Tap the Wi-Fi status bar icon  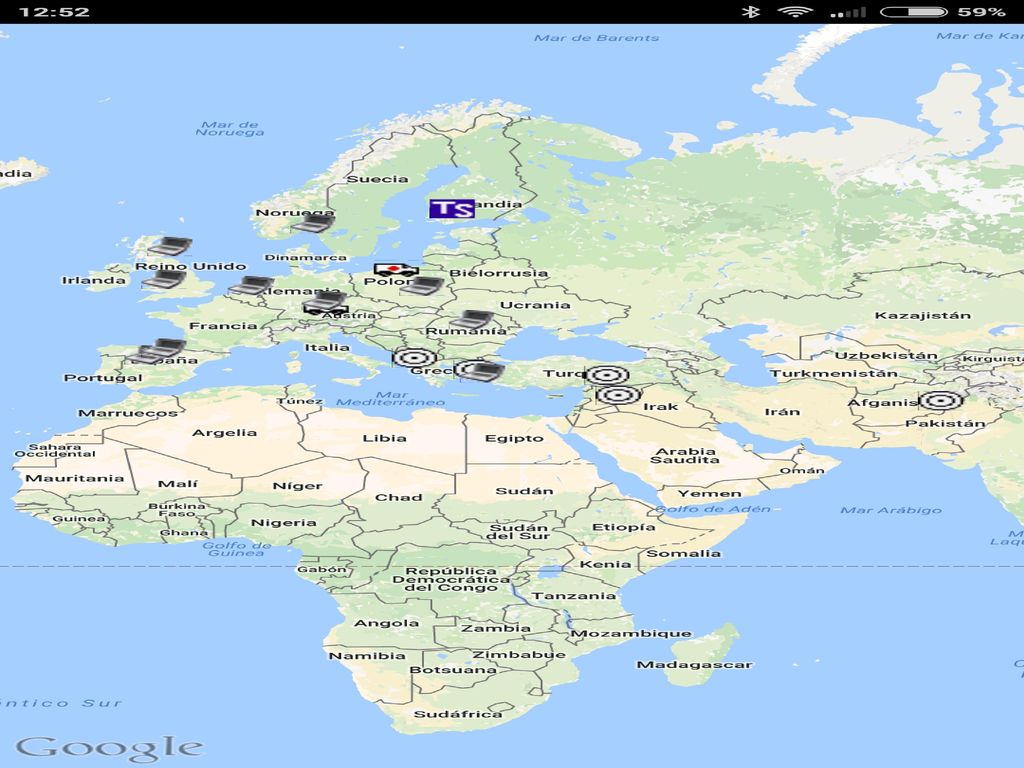coord(795,12)
